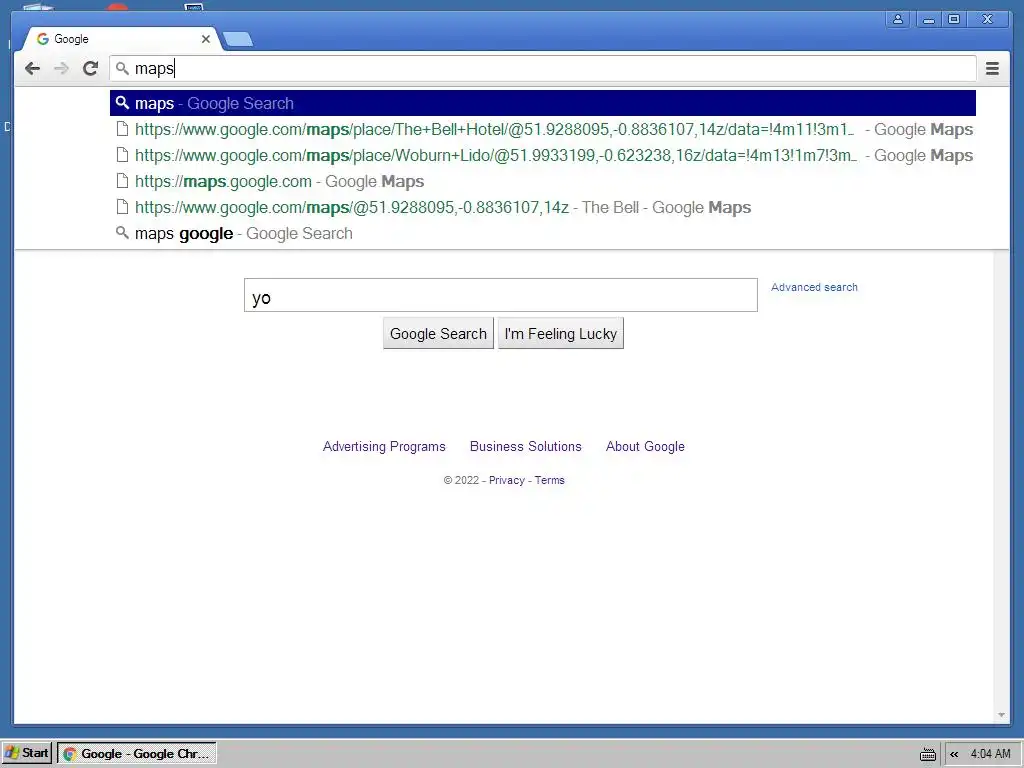Click the Google favicon on the tab

[43, 39]
